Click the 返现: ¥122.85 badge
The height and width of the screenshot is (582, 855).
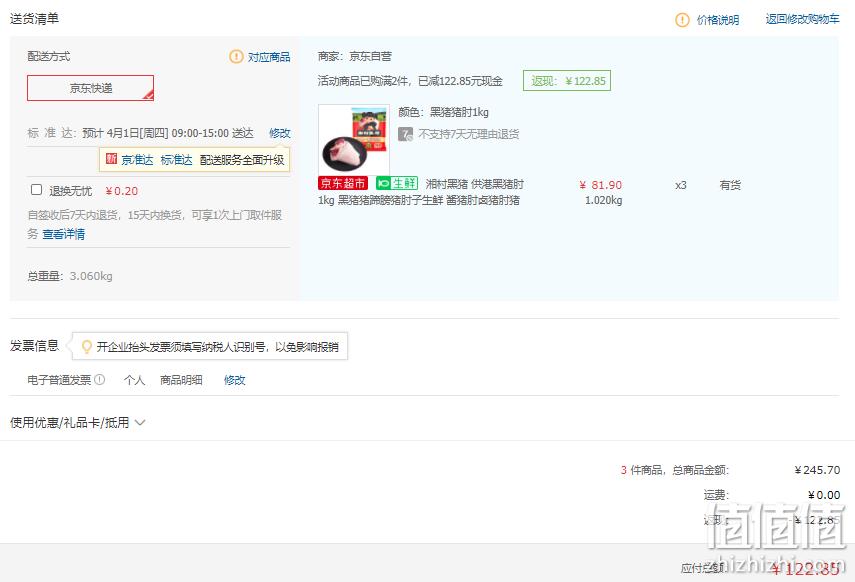pos(567,81)
